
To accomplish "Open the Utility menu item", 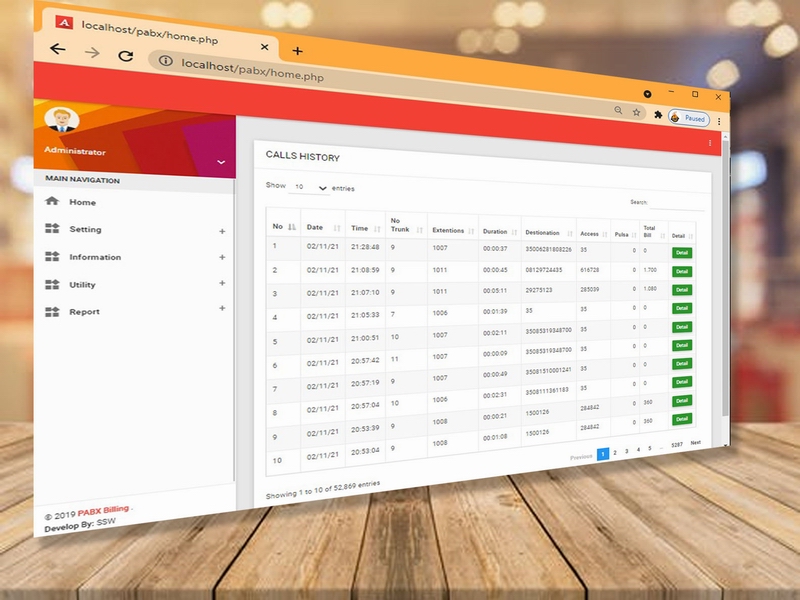I will click(82, 285).
